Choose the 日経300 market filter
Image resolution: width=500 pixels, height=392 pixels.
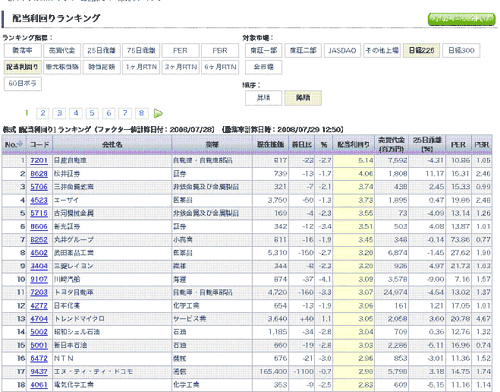[x=461, y=51]
